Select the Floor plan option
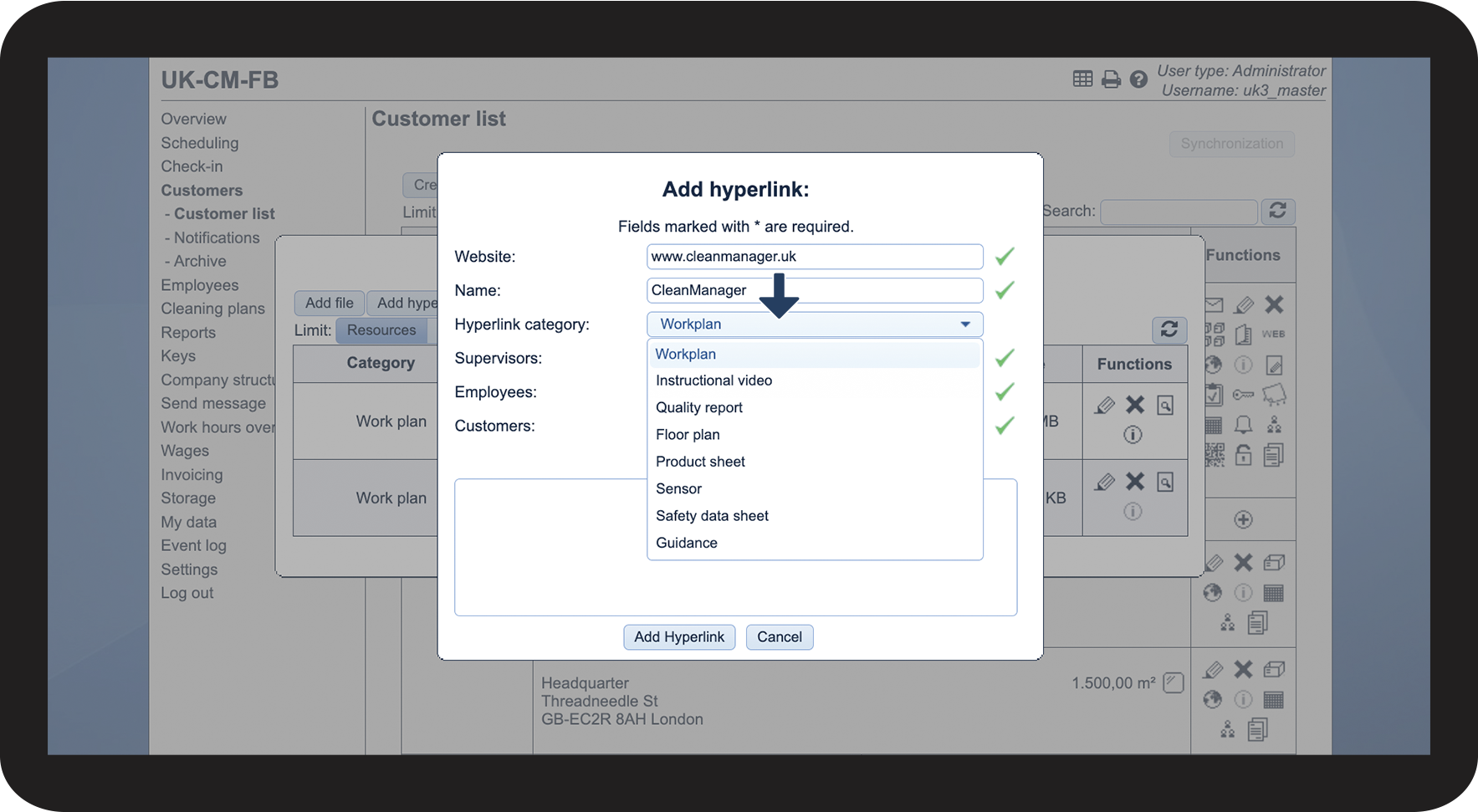The width and height of the screenshot is (1478, 812). tap(815, 435)
